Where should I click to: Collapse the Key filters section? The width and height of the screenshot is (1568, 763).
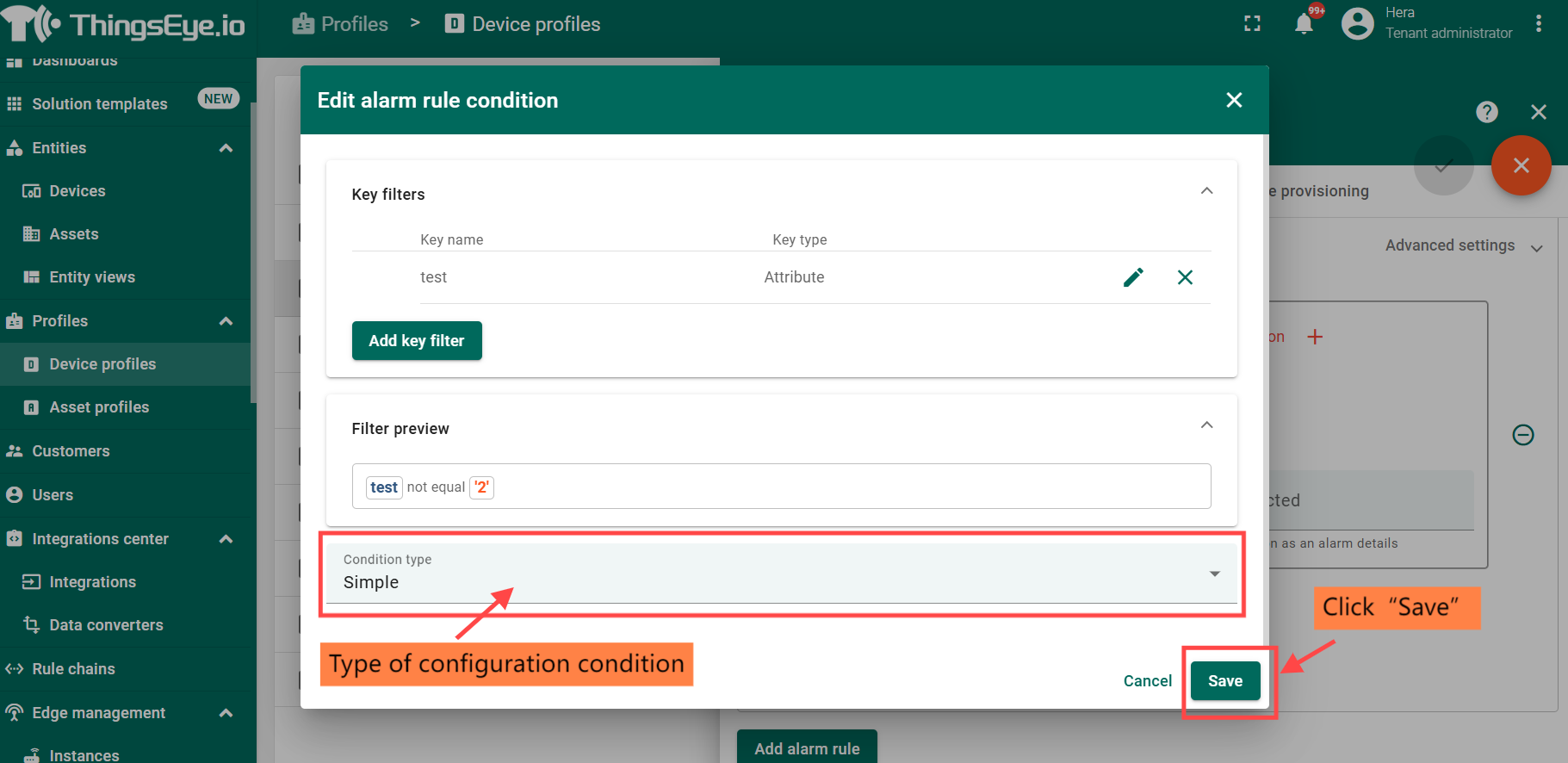click(1206, 191)
